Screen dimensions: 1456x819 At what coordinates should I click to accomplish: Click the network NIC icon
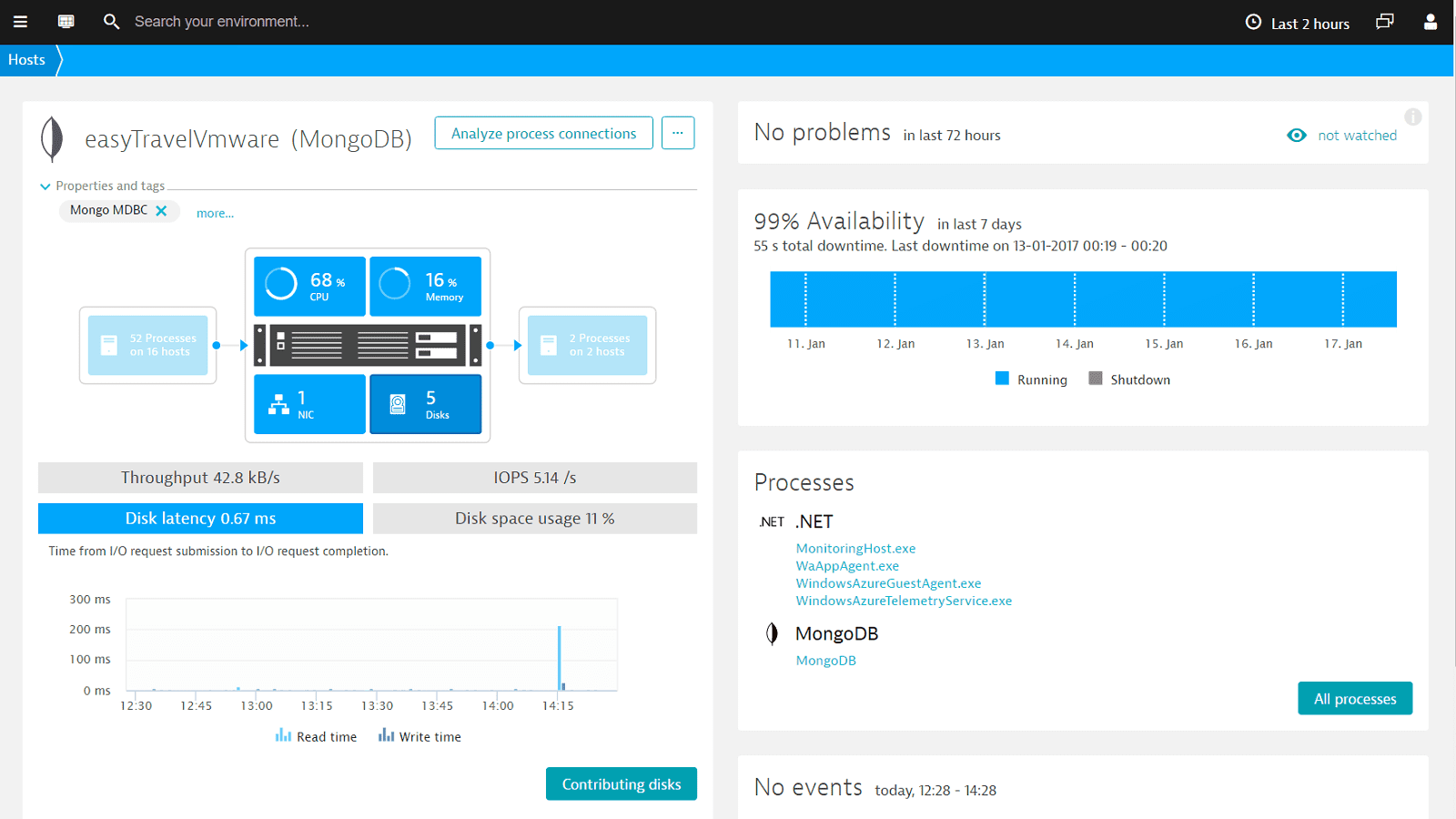[x=279, y=405]
